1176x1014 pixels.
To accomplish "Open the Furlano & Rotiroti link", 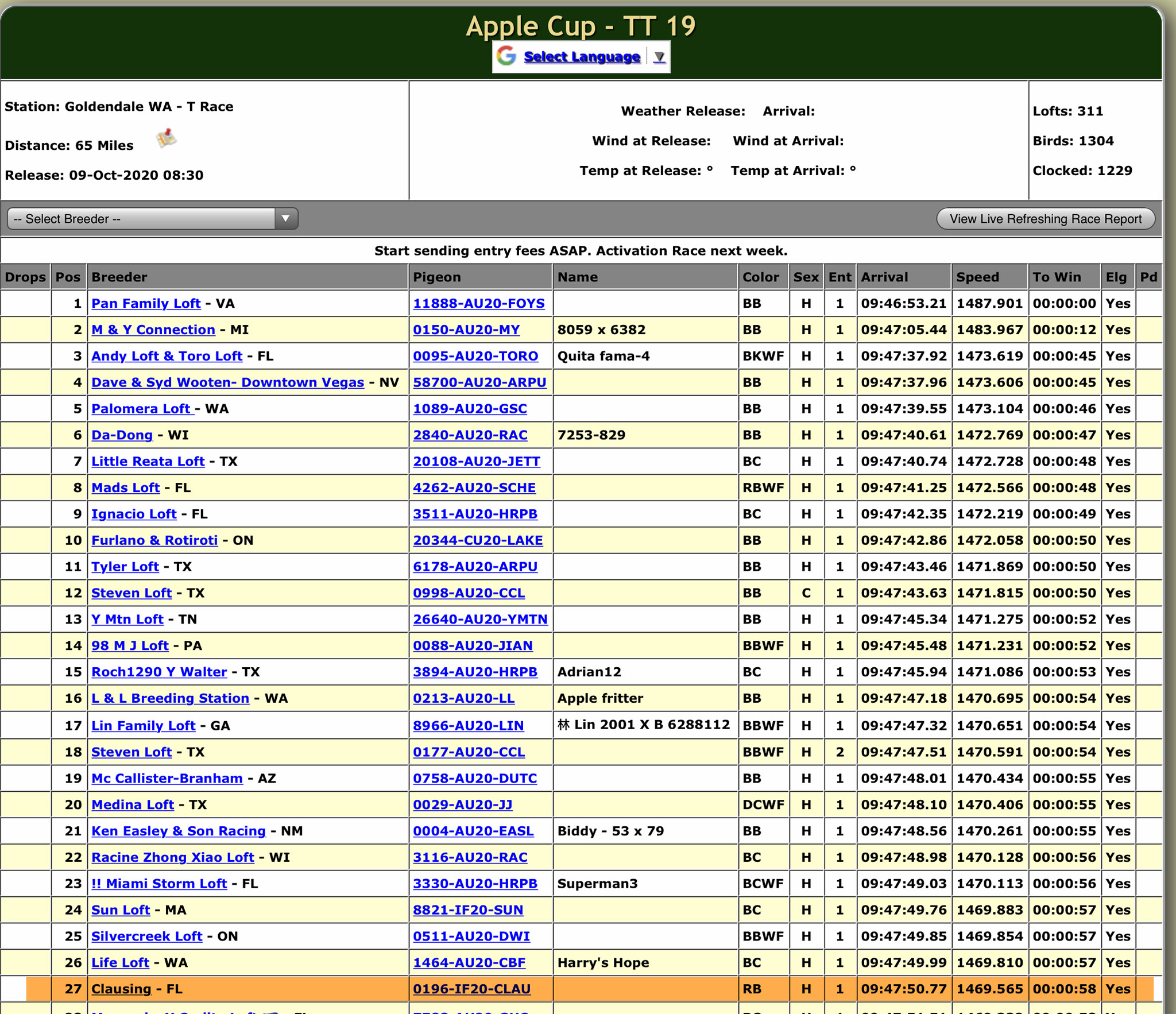I will pyautogui.click(x=154, y=541).
